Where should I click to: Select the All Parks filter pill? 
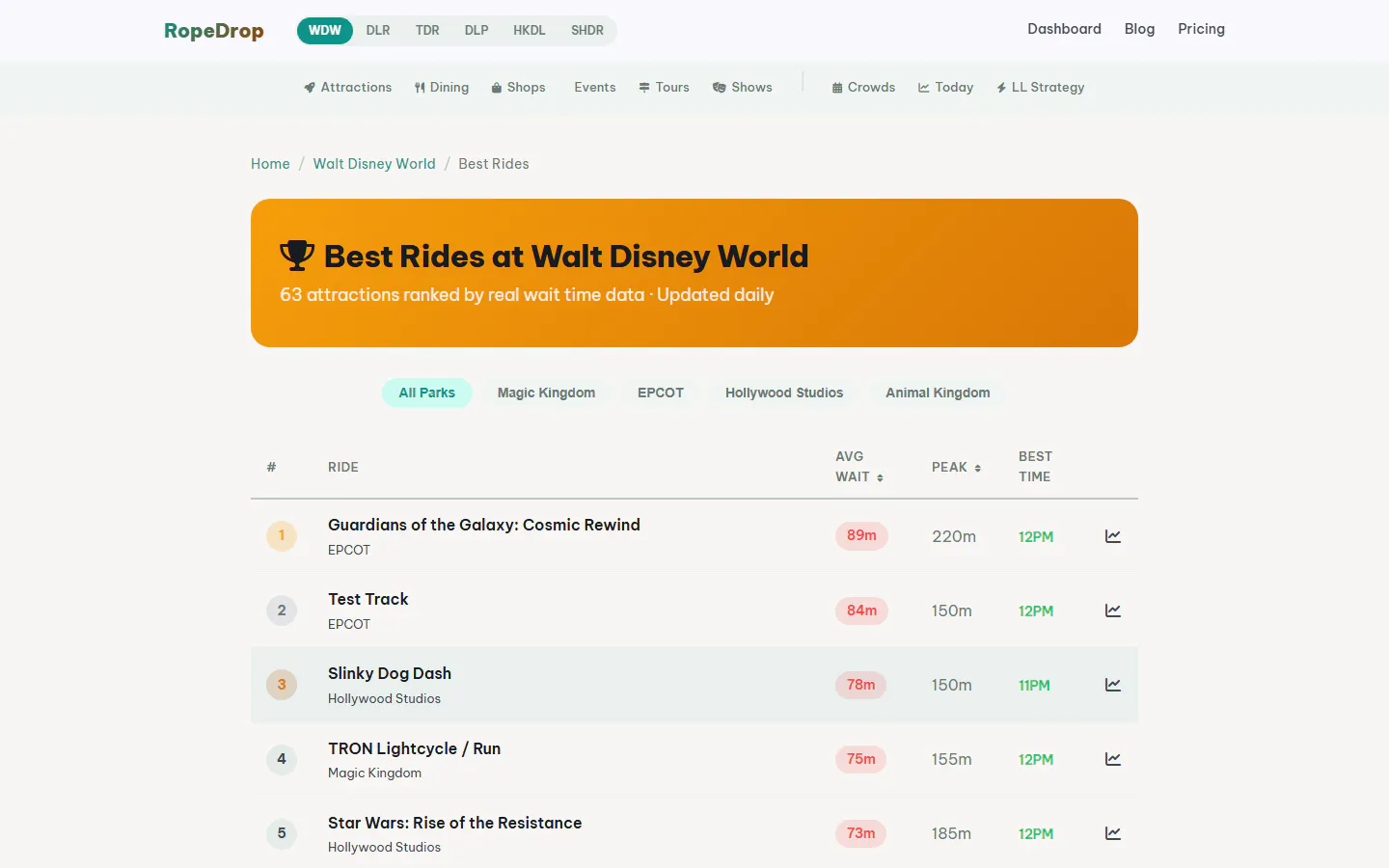(426, 393)
